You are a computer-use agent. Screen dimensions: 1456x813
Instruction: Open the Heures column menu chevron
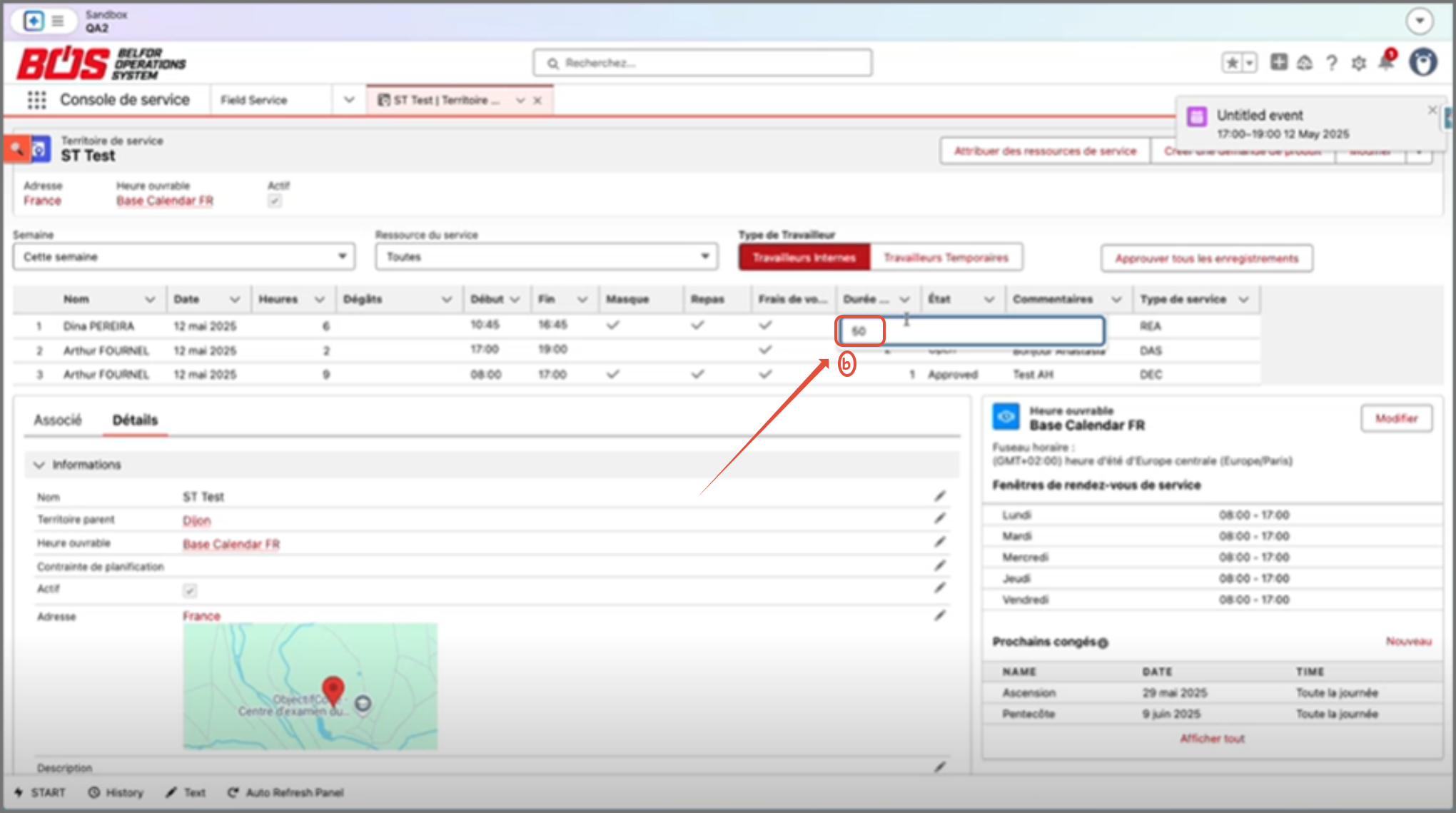tap(319, 300)
